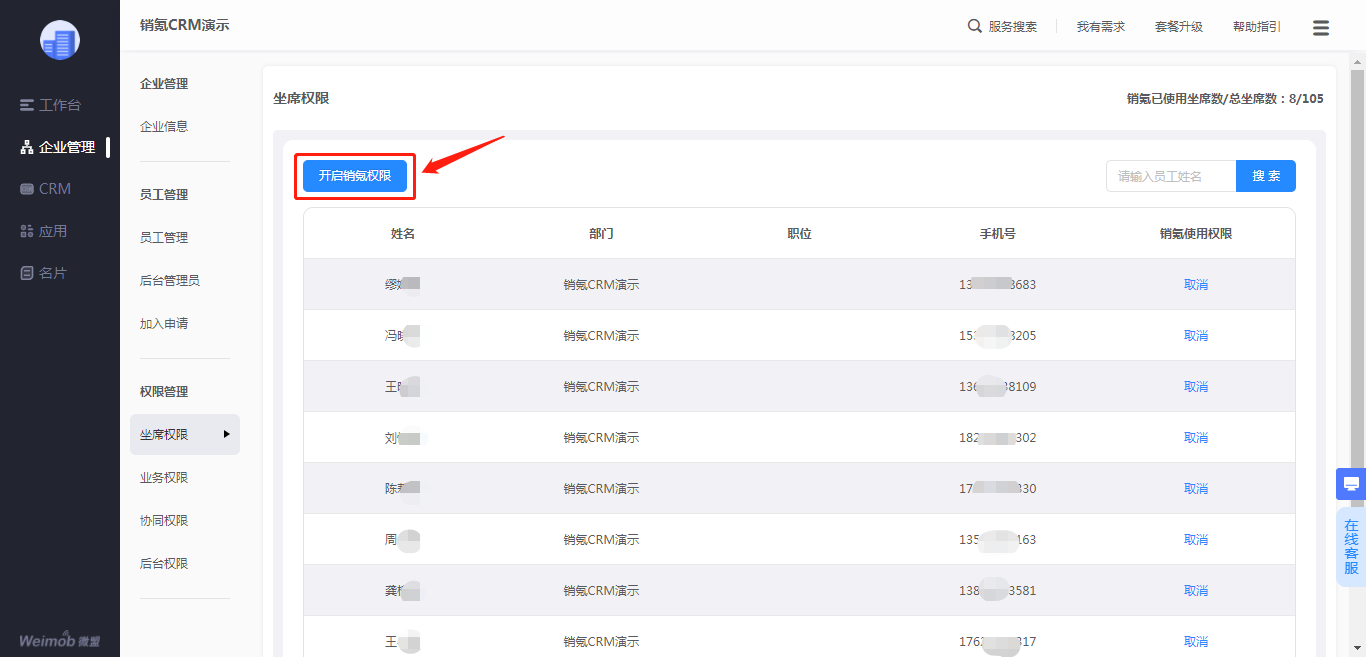Screen dimensions: 1366x657
Task: Open 后台权限 in the submenu
Action: point(164,564)
